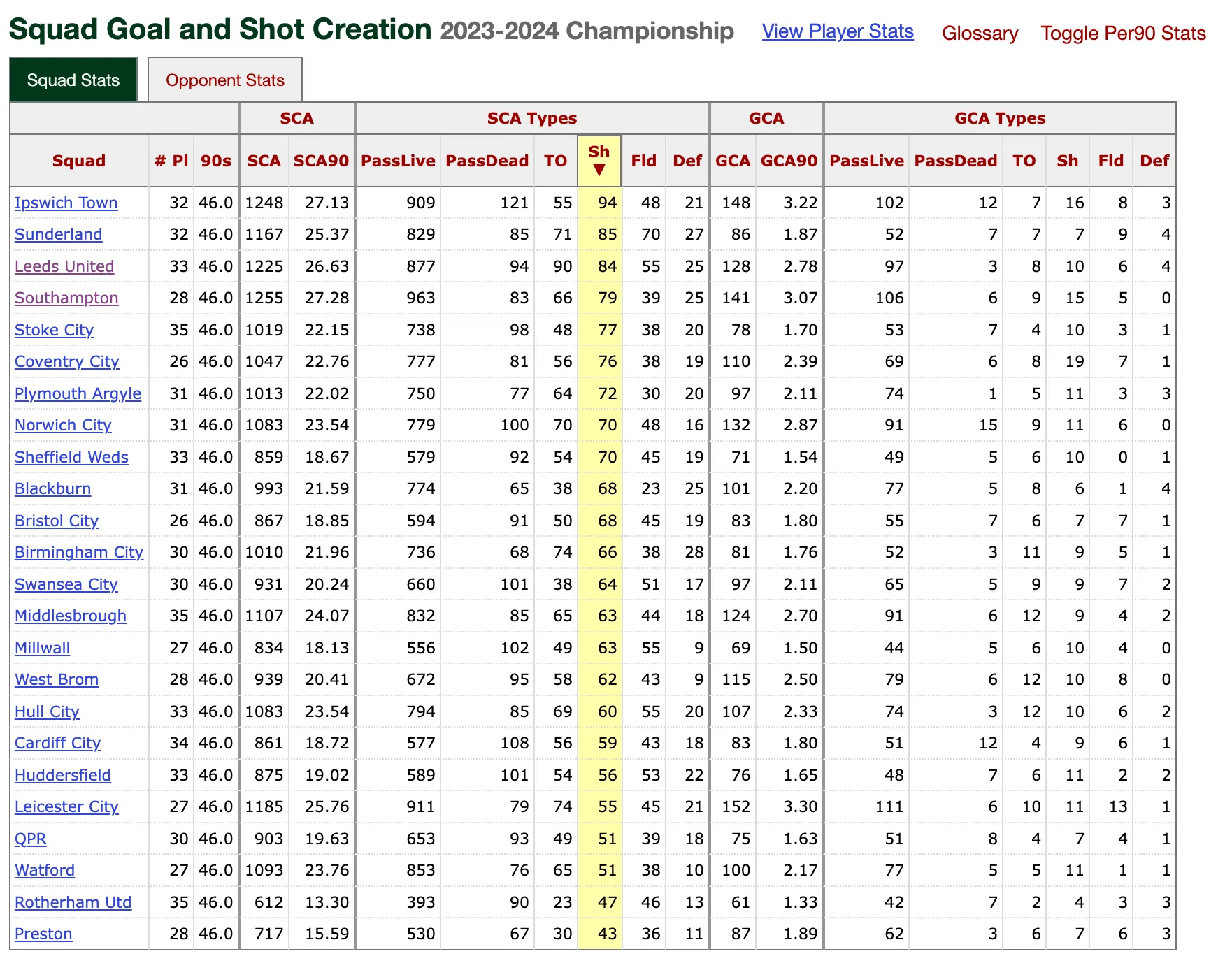This screenshot has height=970, width=1232.
Task: Sort by SCA column header
Action: [x=264, y=161]
